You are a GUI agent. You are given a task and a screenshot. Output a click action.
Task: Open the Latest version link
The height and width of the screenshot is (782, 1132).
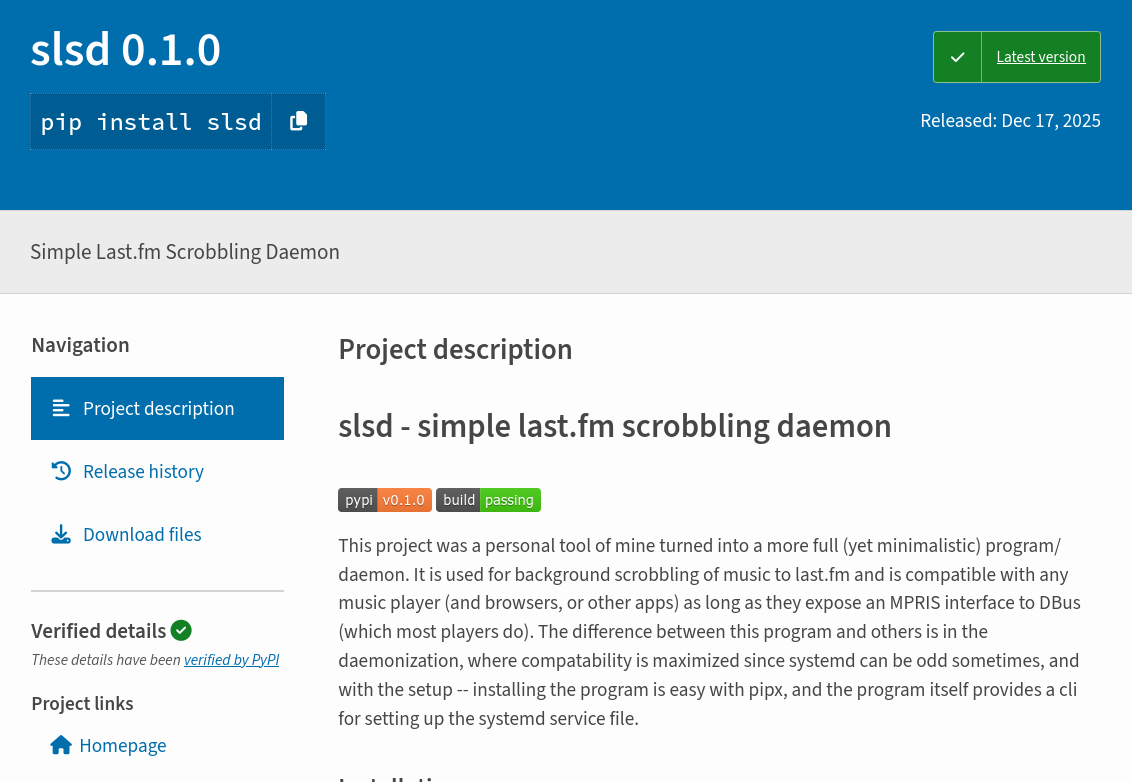pyautogui.click(x=1040, y=57)
